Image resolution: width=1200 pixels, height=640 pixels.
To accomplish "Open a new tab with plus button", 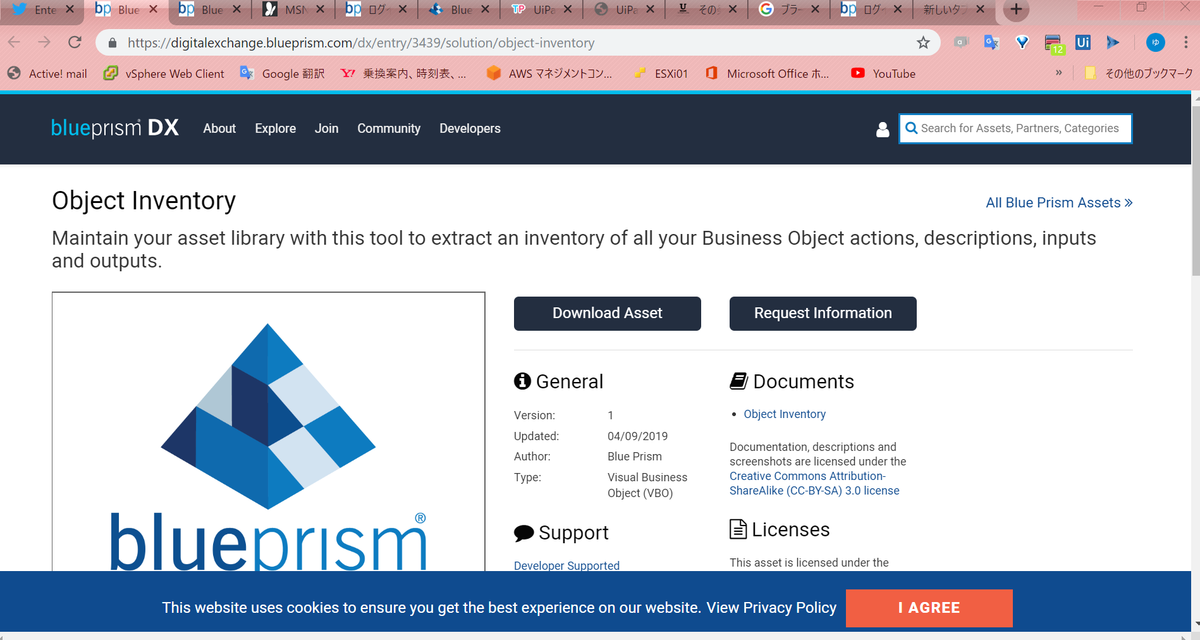I will click(1016, 10).
